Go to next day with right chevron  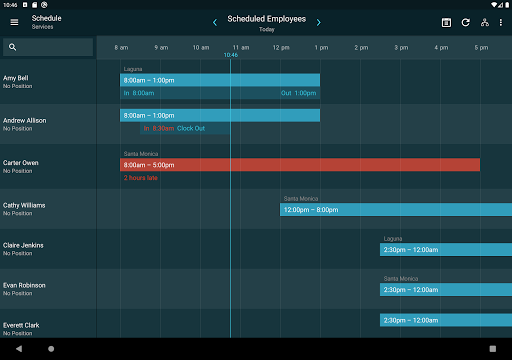319,22
